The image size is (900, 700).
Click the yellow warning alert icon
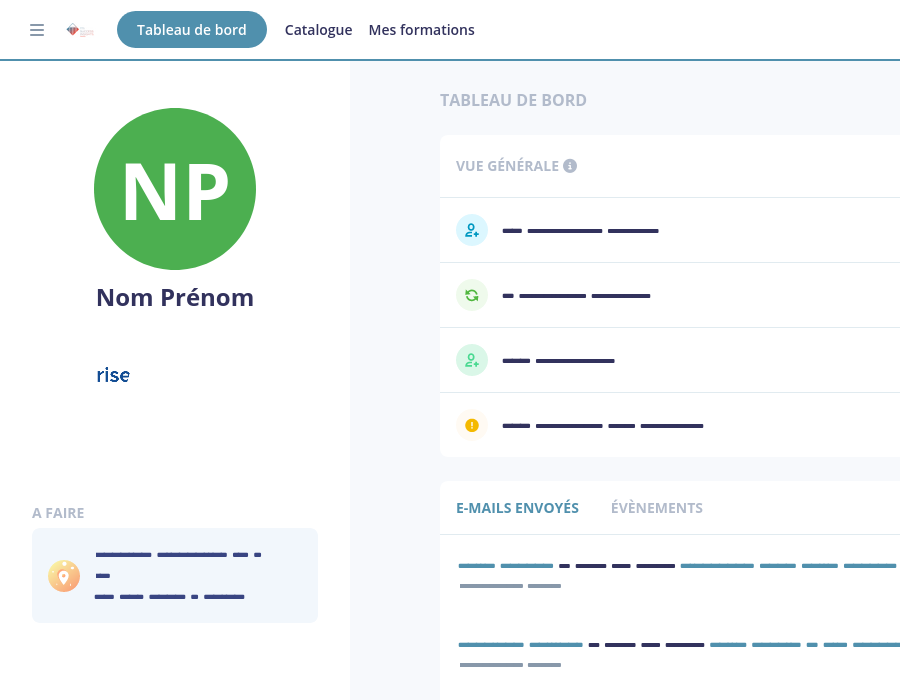pyautogui.click(x=472, y=425)
